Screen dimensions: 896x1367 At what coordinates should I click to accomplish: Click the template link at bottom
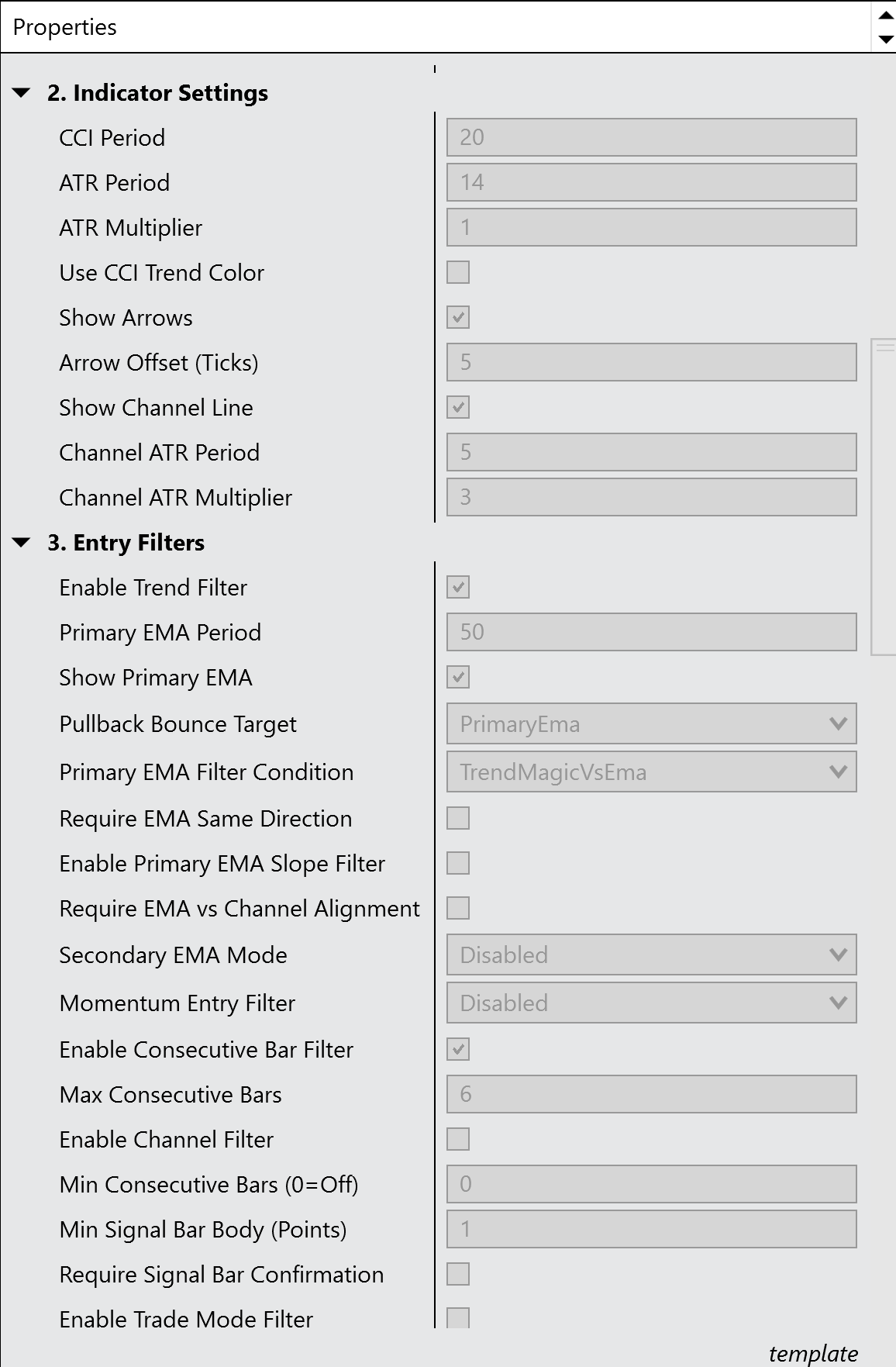click(x=813, y=1353)
